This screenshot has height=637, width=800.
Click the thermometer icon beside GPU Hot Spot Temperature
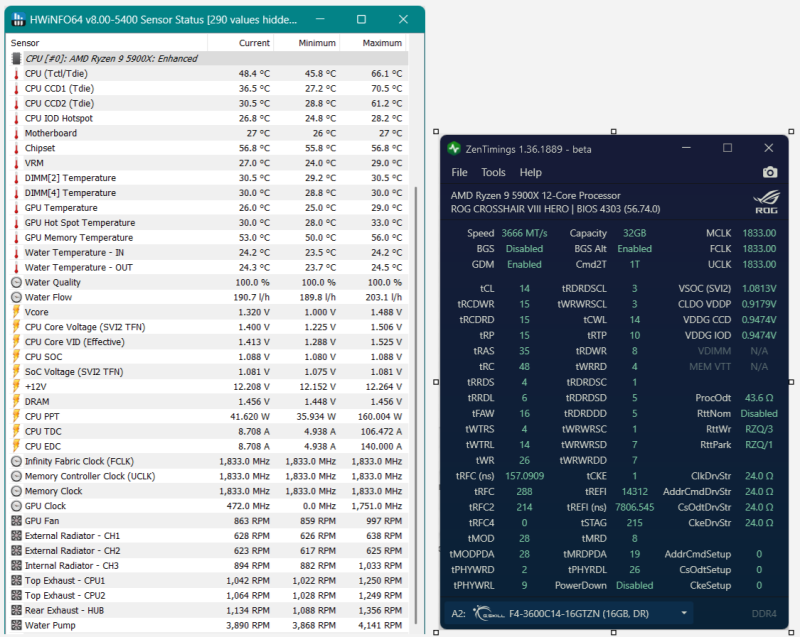click(16, 223)
